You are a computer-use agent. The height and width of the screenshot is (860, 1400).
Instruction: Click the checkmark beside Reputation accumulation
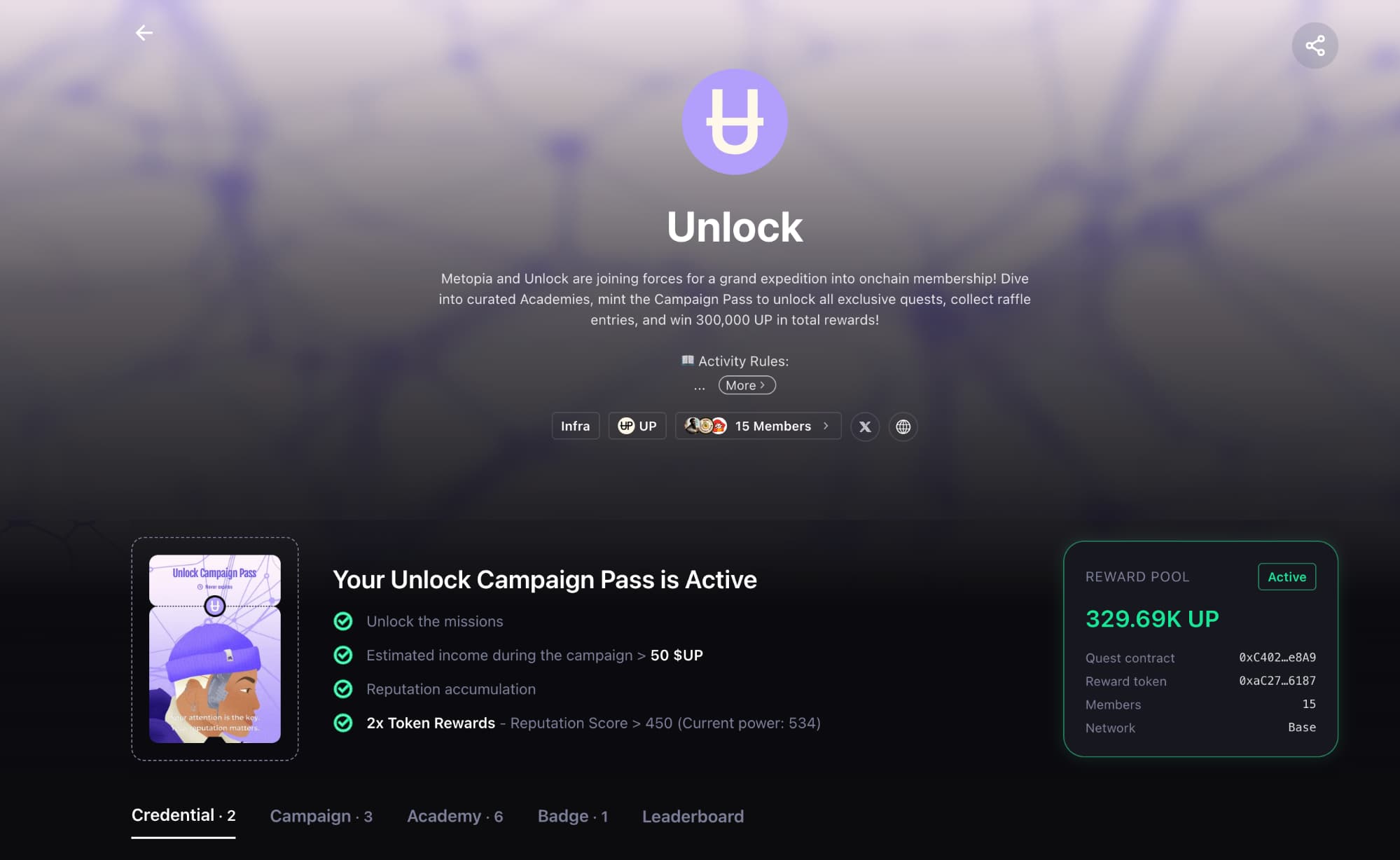(x=343, y=689)
